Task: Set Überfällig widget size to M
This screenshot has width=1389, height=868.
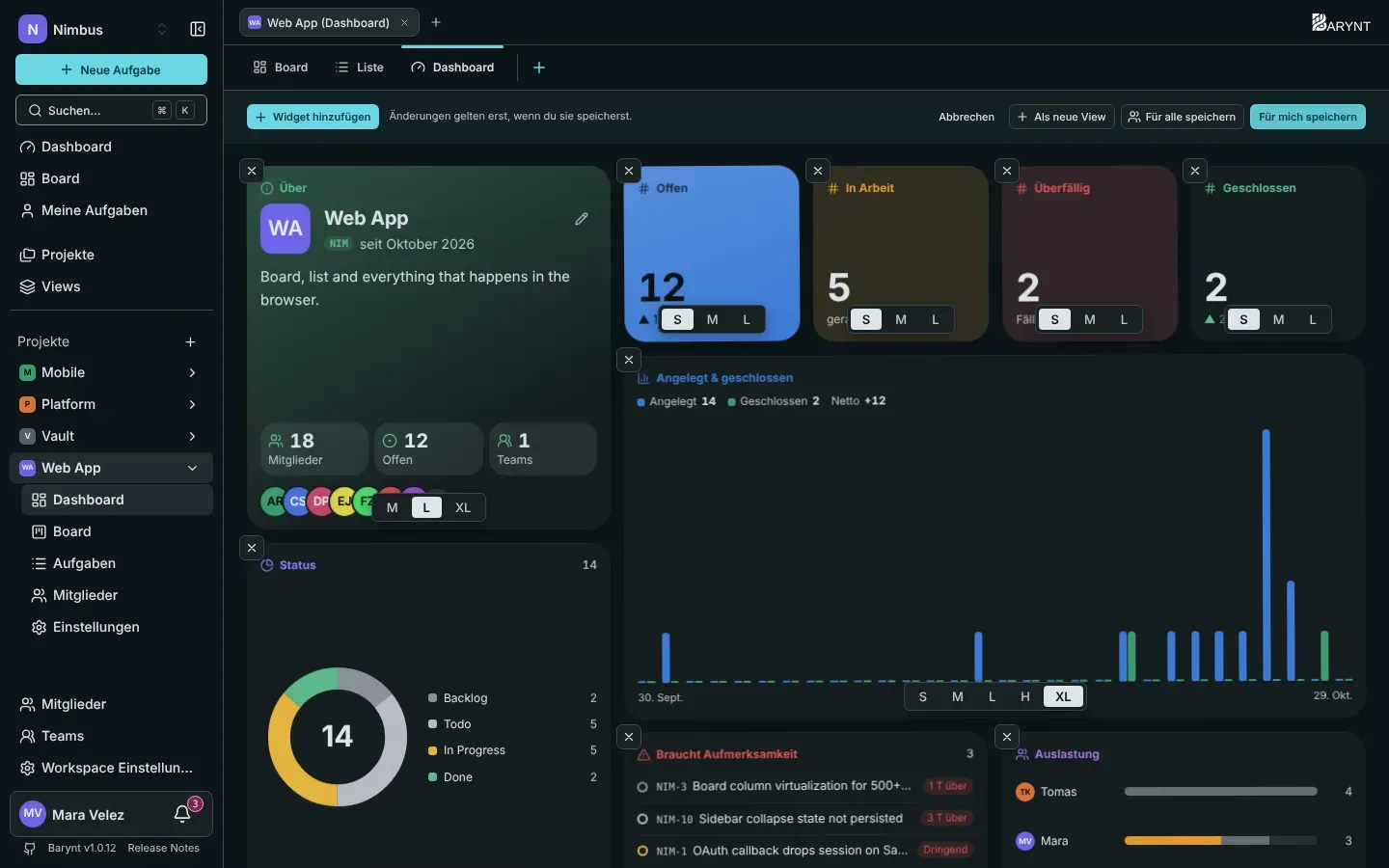Action: tap(1089, 320)
